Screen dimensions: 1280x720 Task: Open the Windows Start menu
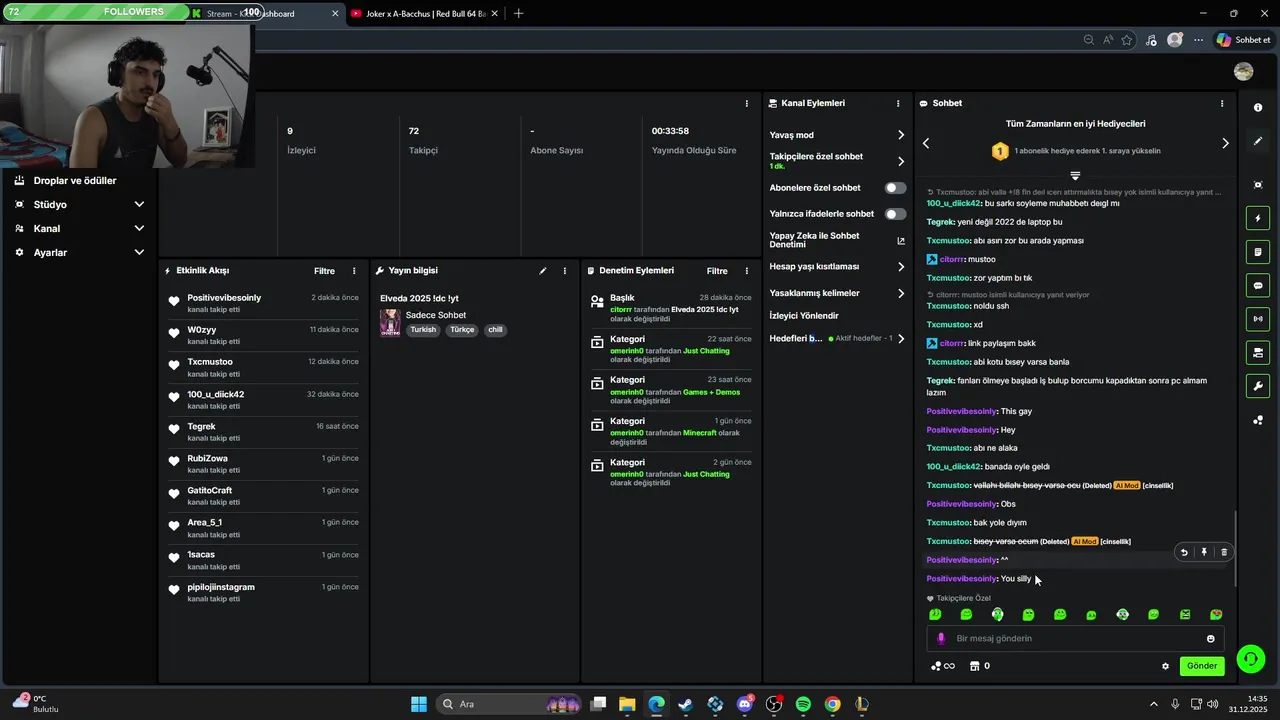pyautogui.click(x=419, y=704)
